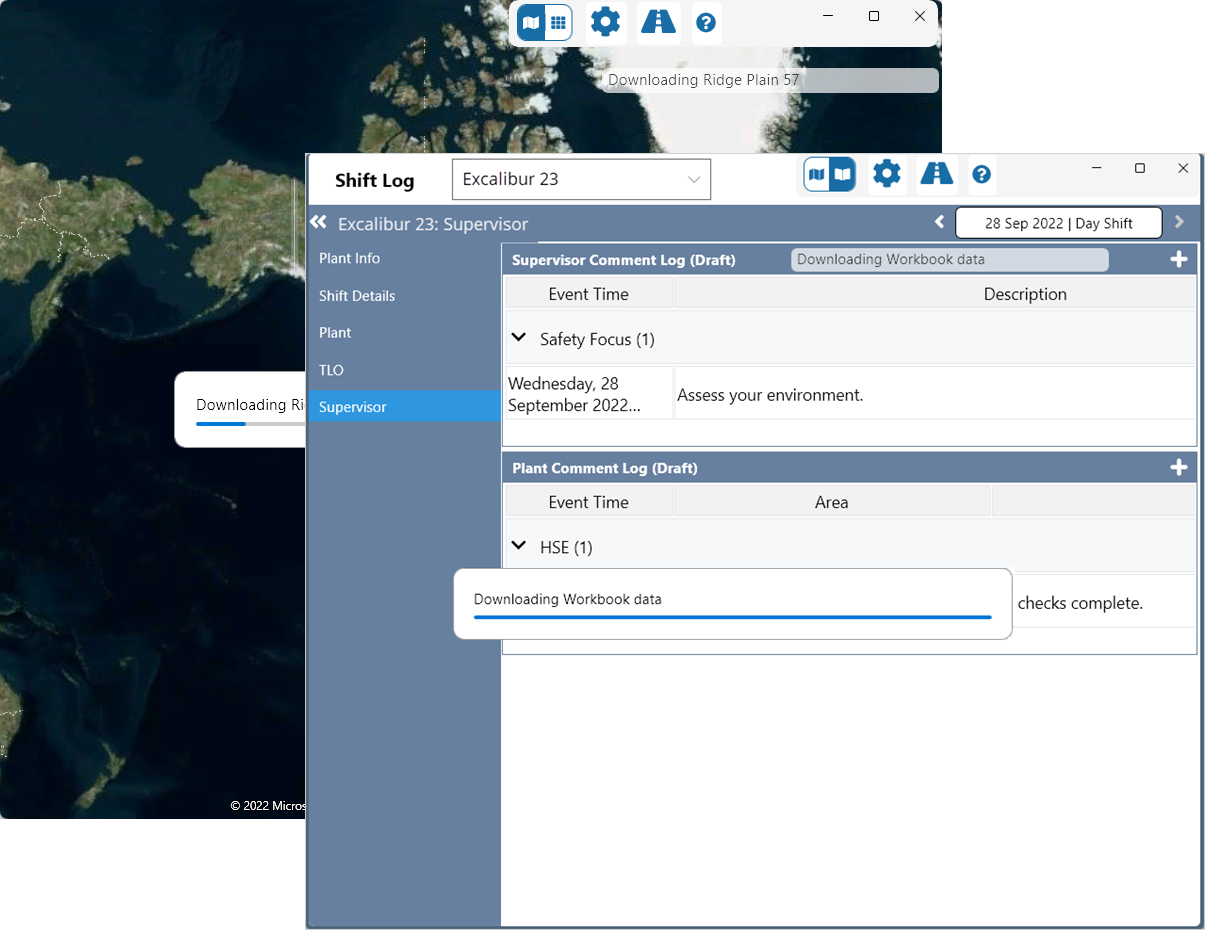Click the Downloading Workbook data progress bar

click(x=732, y=617)
